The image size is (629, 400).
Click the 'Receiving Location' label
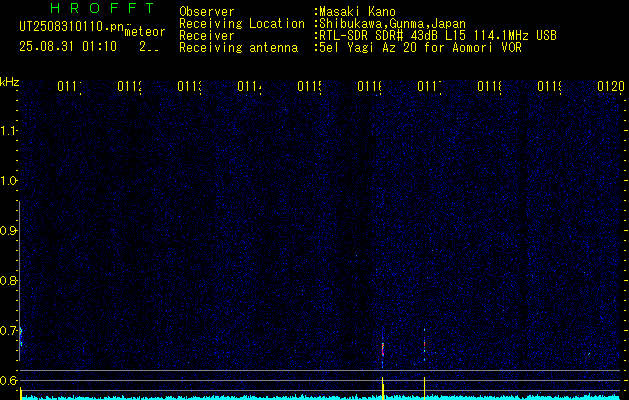pos(242,24)
